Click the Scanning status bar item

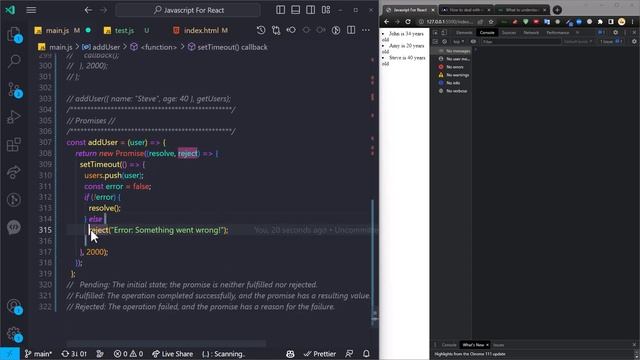click(x=223, y=354)
